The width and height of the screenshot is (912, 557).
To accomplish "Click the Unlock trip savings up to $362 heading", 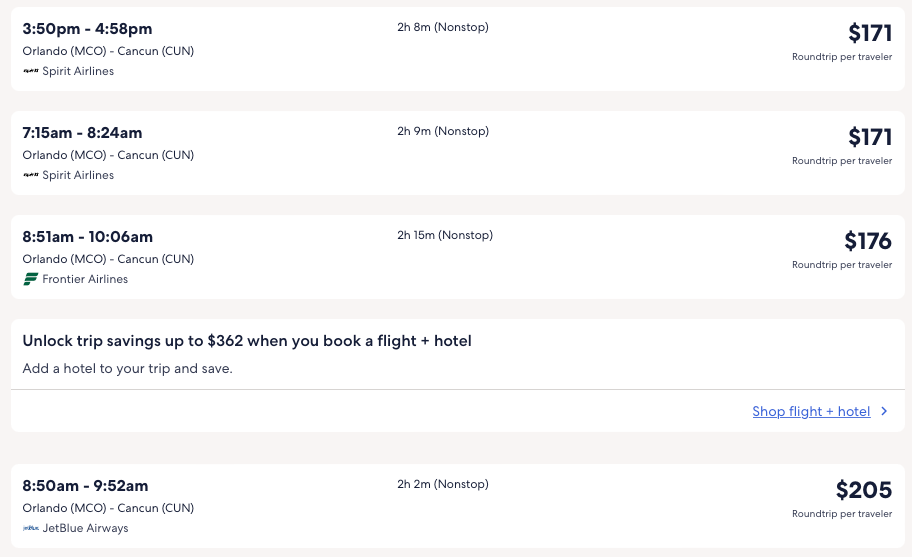I will (x=247, y=341).
